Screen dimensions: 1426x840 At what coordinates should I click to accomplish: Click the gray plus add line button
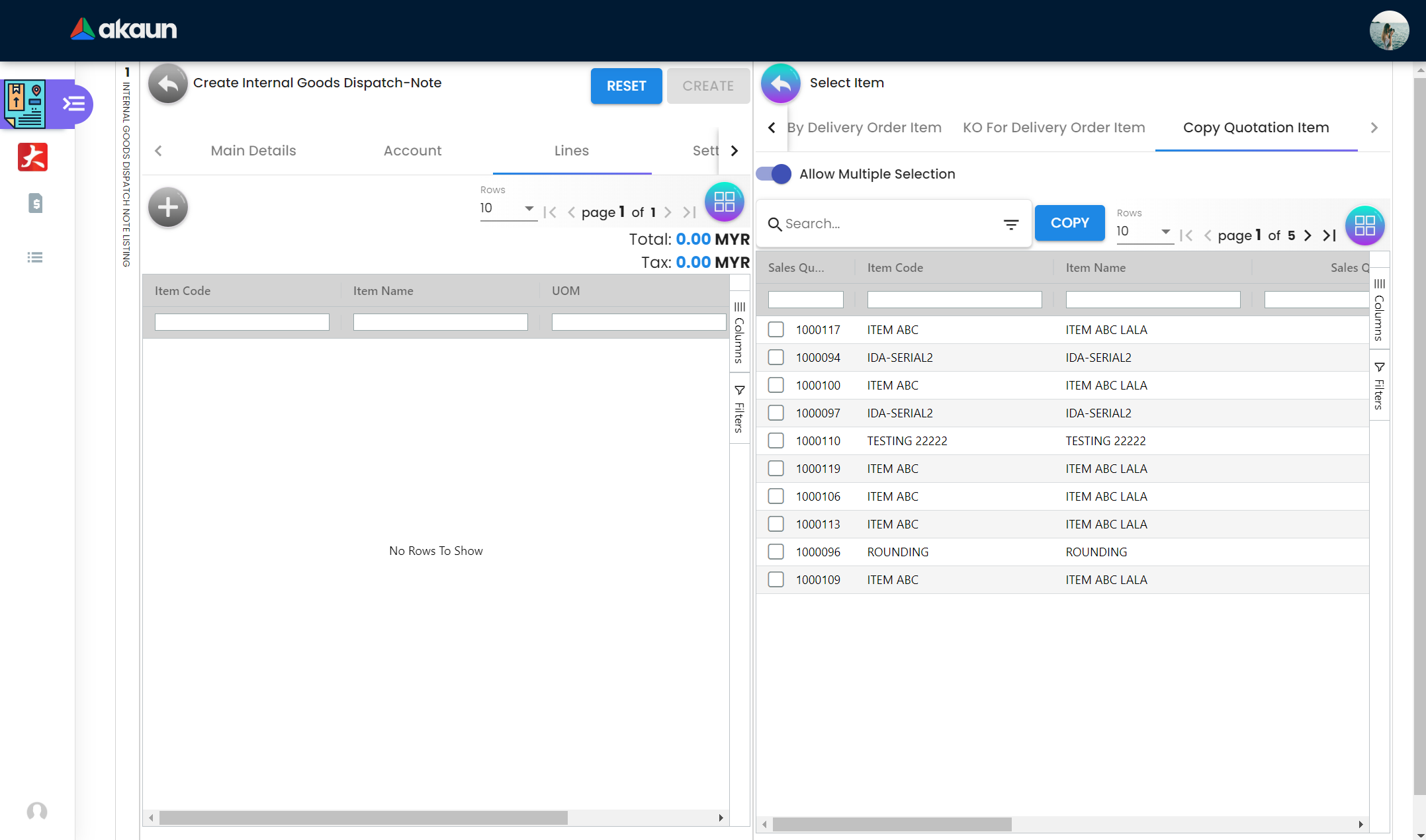click(167, 207)
